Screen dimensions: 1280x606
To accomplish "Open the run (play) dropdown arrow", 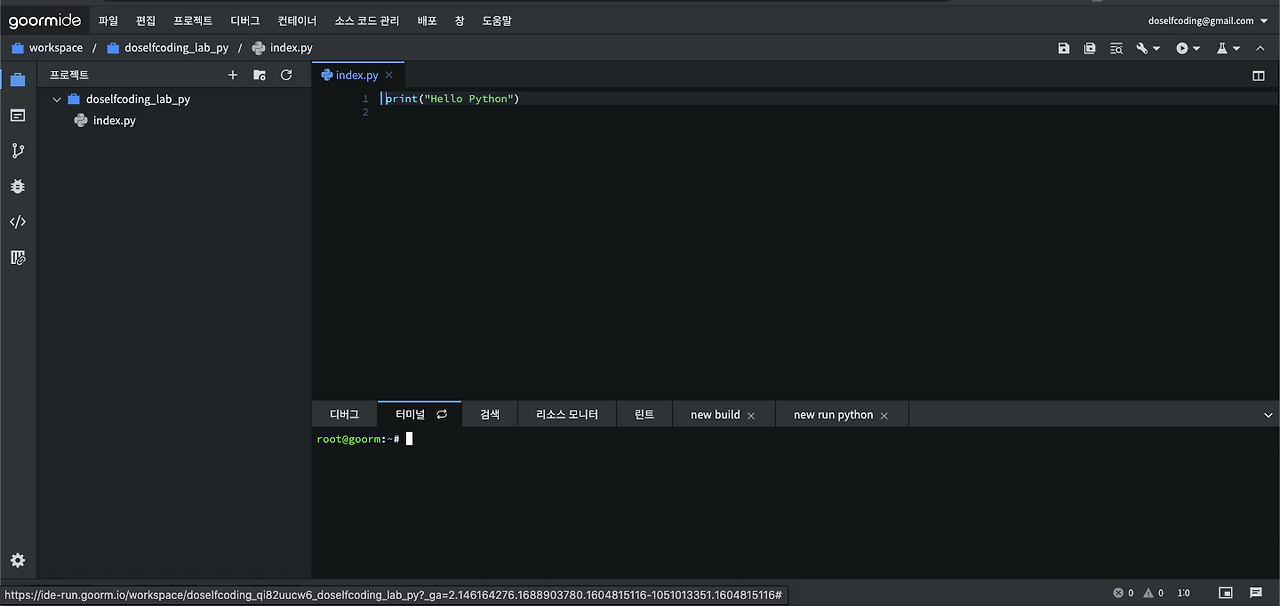I will (x=1197, y=48).
